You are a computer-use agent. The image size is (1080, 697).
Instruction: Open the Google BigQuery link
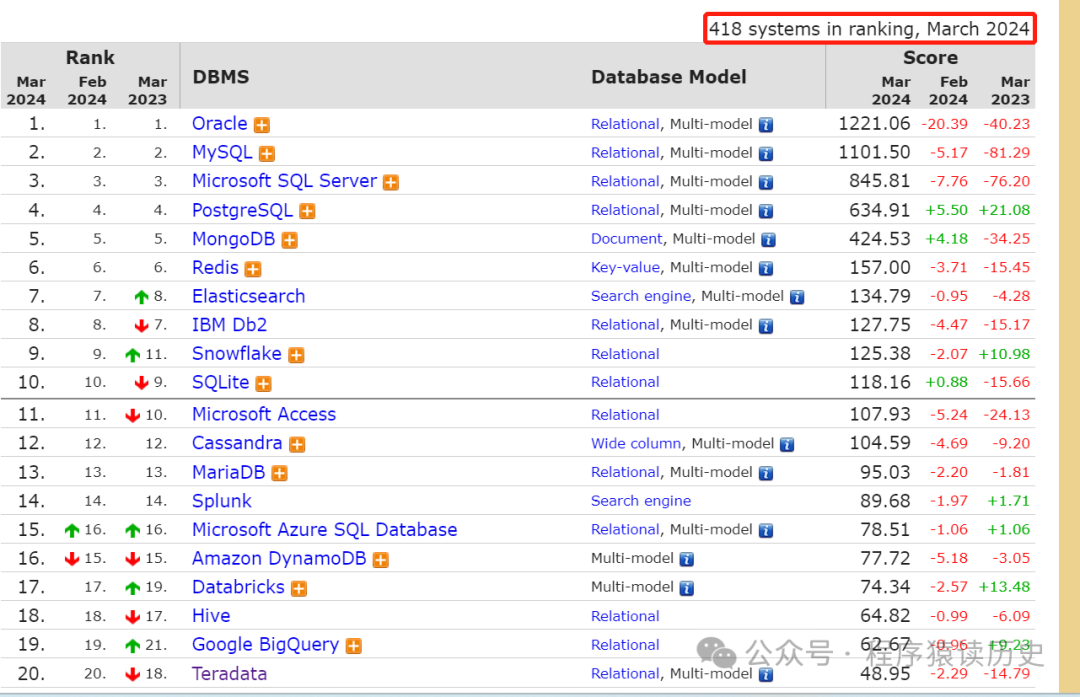265,645
